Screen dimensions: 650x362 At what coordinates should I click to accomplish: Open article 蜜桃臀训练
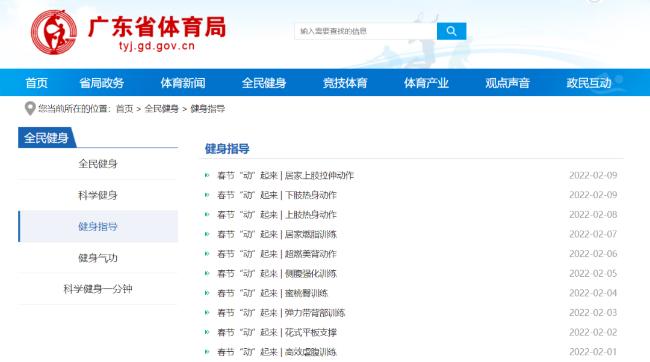point(273,293)
